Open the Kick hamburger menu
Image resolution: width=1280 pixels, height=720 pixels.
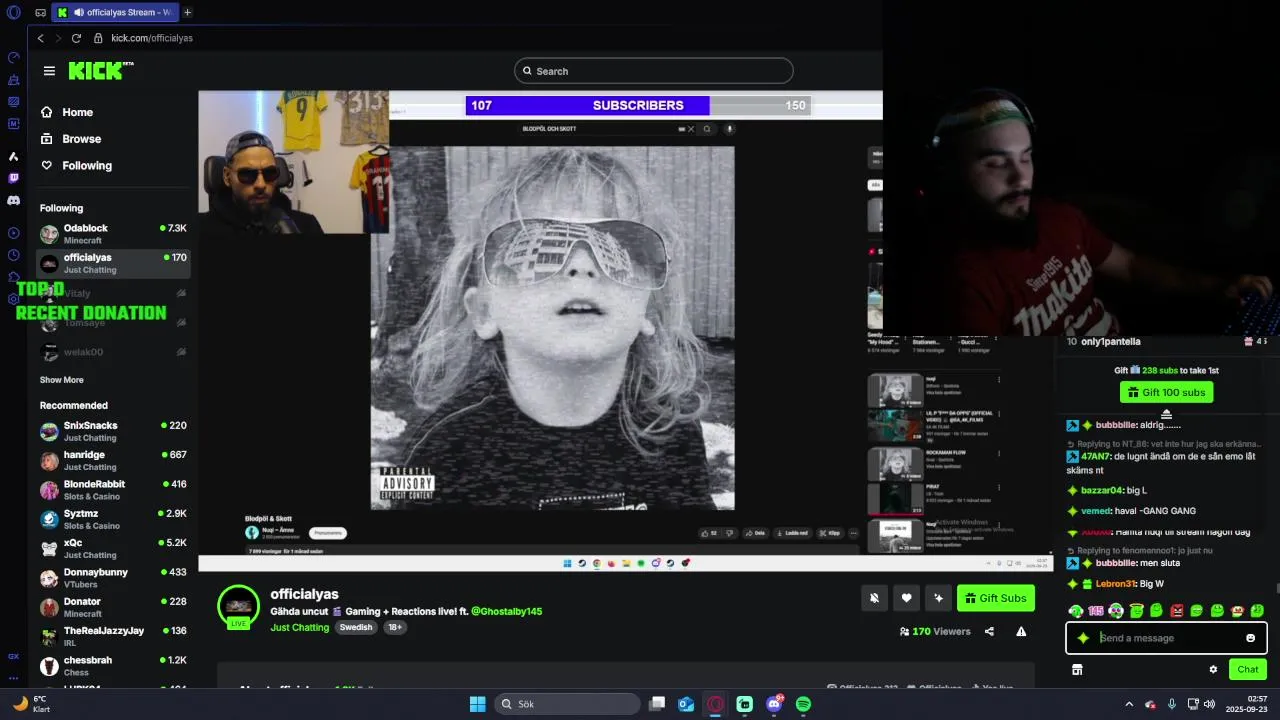[49, 71]
